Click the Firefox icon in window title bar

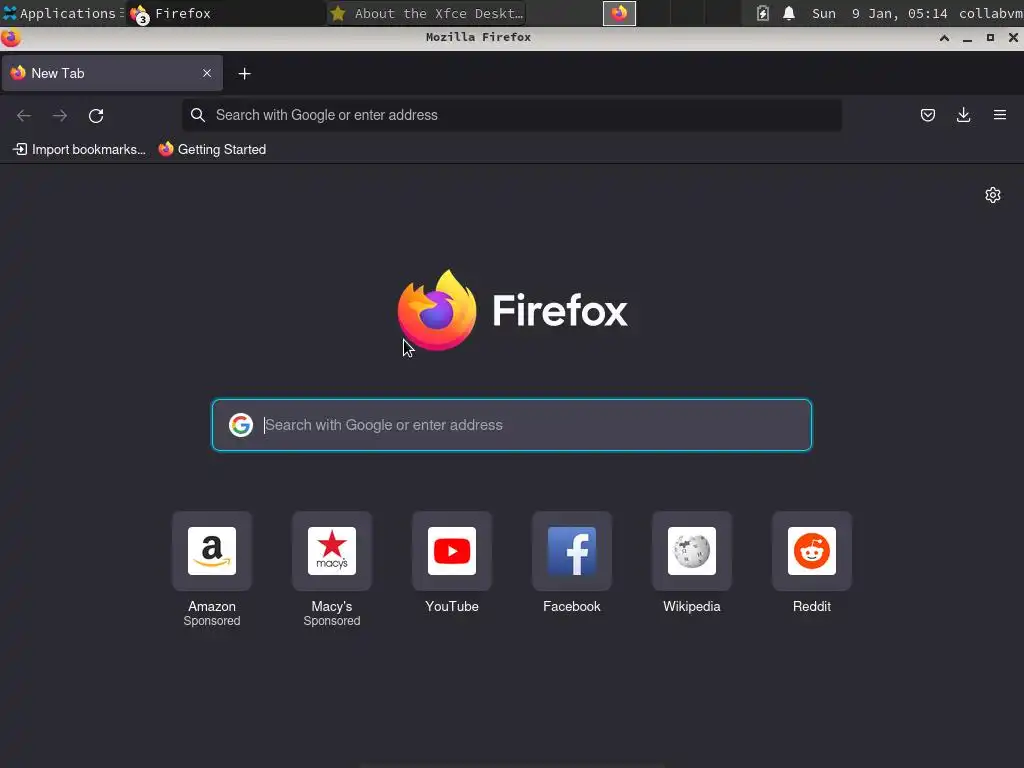10,38
